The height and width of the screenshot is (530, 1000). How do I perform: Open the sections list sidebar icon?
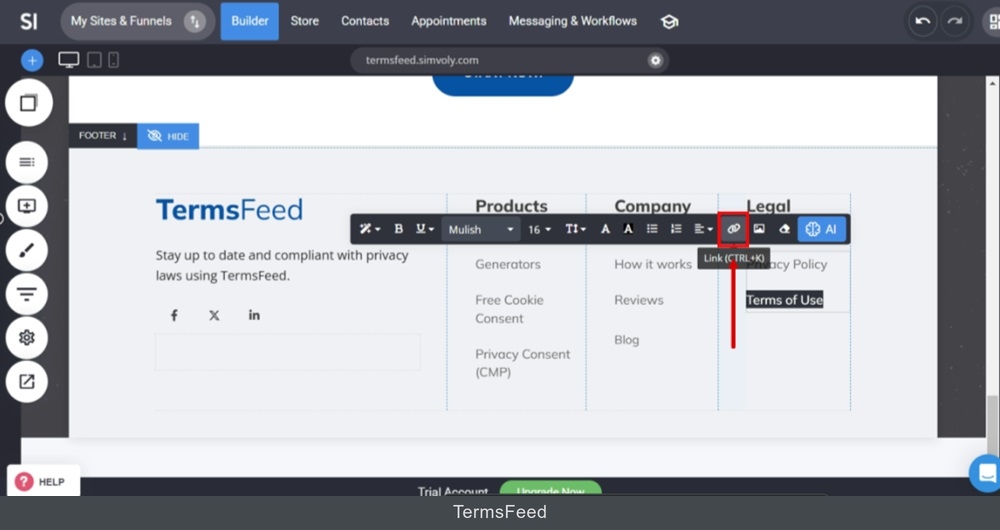pos(27,162)
